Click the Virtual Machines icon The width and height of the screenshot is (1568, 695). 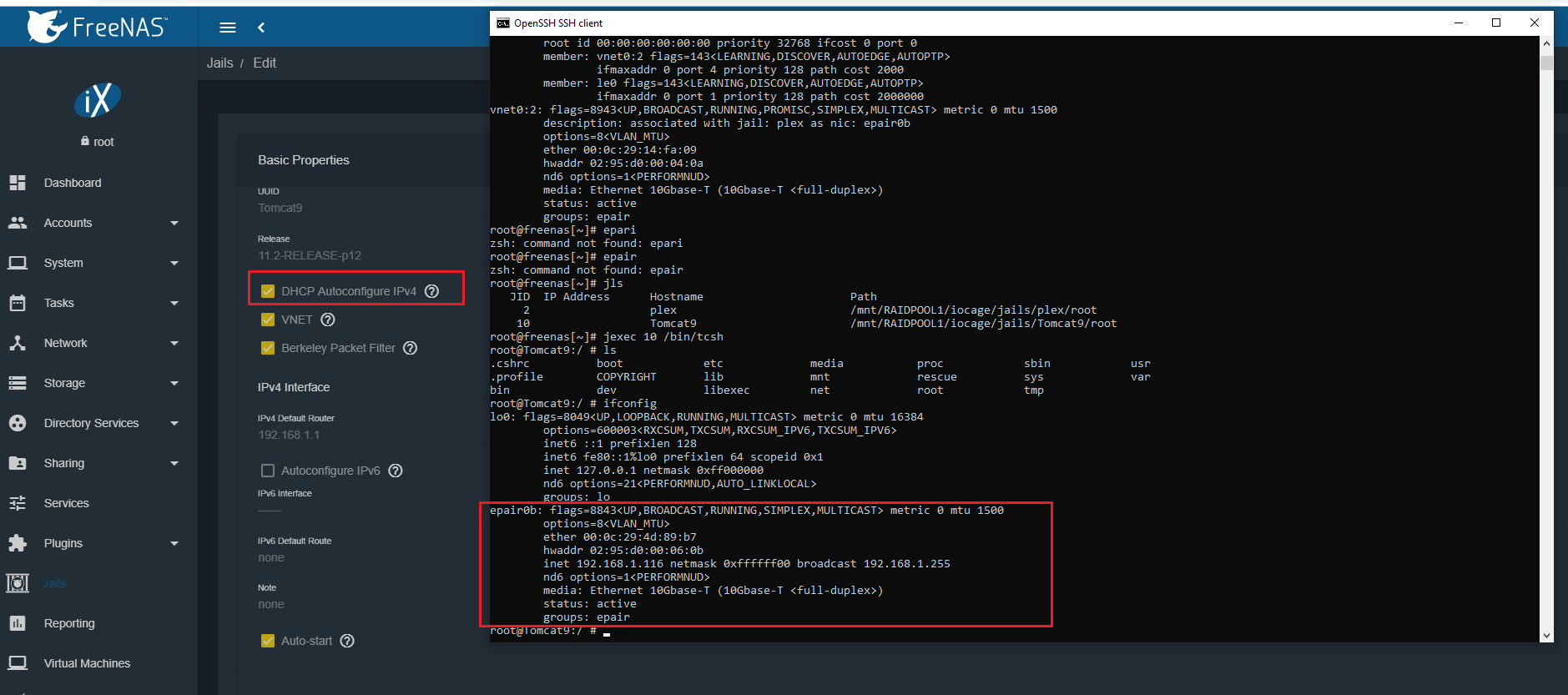pyautogui.click(x=18, y=663)
